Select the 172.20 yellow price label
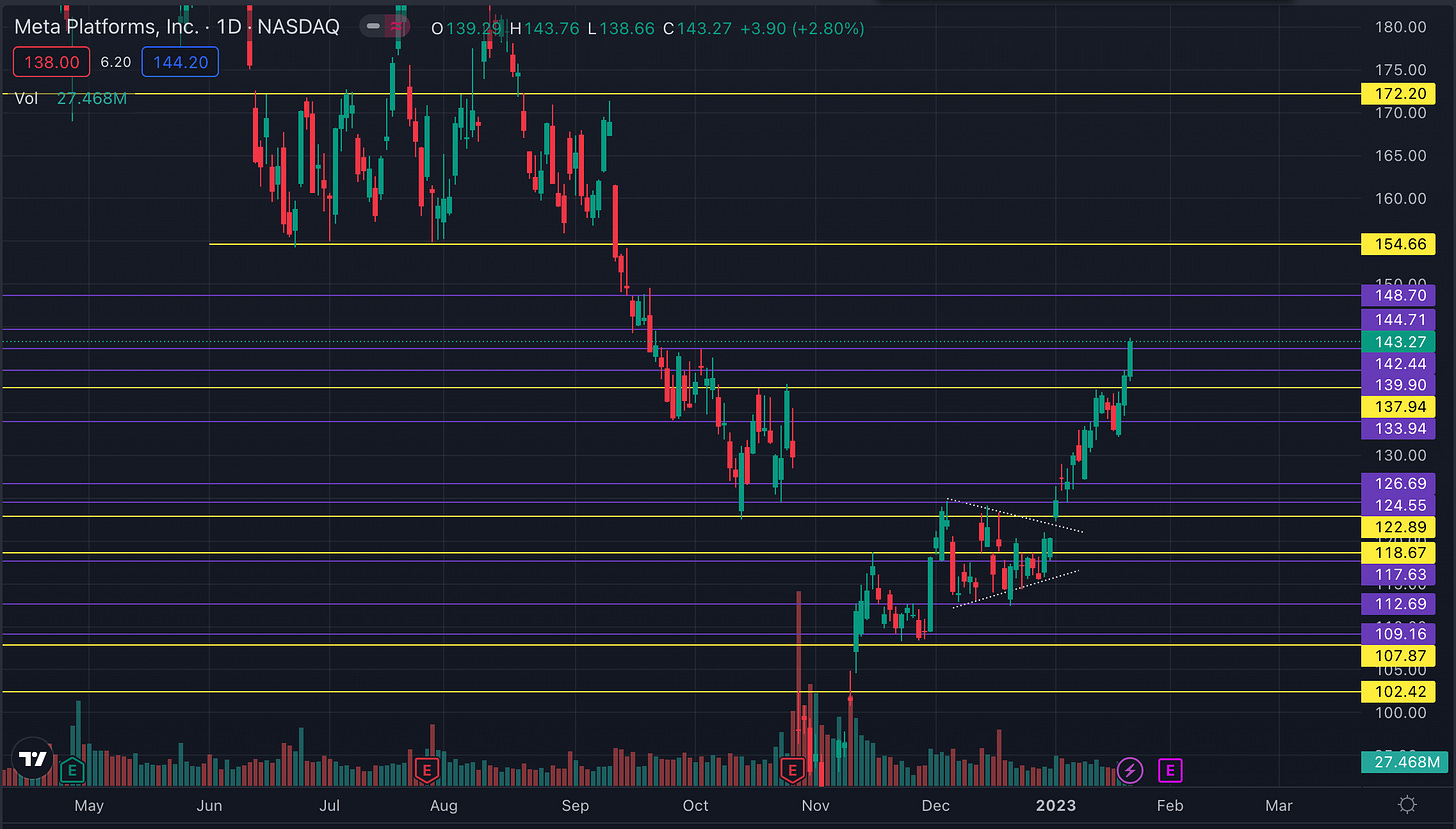The width and height of the screenshot is (1456, 829). pos(1399,94)
